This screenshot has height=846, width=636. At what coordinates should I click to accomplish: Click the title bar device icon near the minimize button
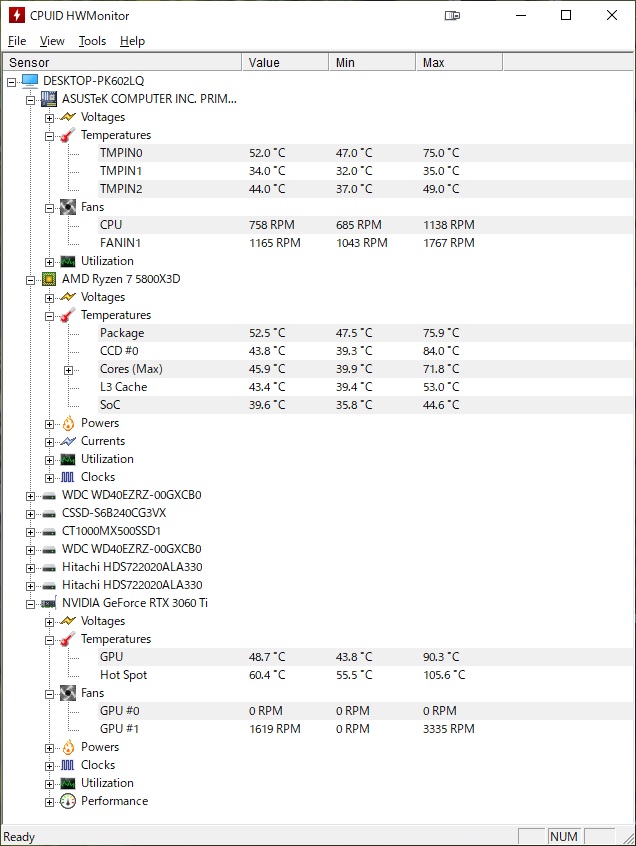coord(452,16)
